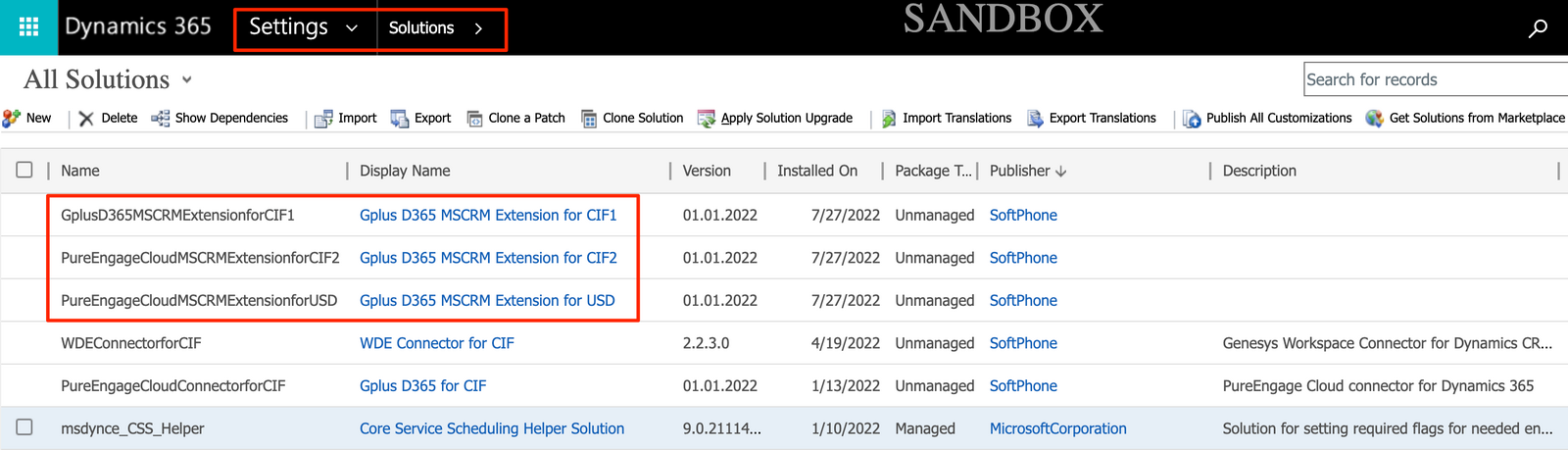Open the All Solutions view selector dropdown
The height and width of the screenshot is (450, 1568).
(x=187, y=80)
